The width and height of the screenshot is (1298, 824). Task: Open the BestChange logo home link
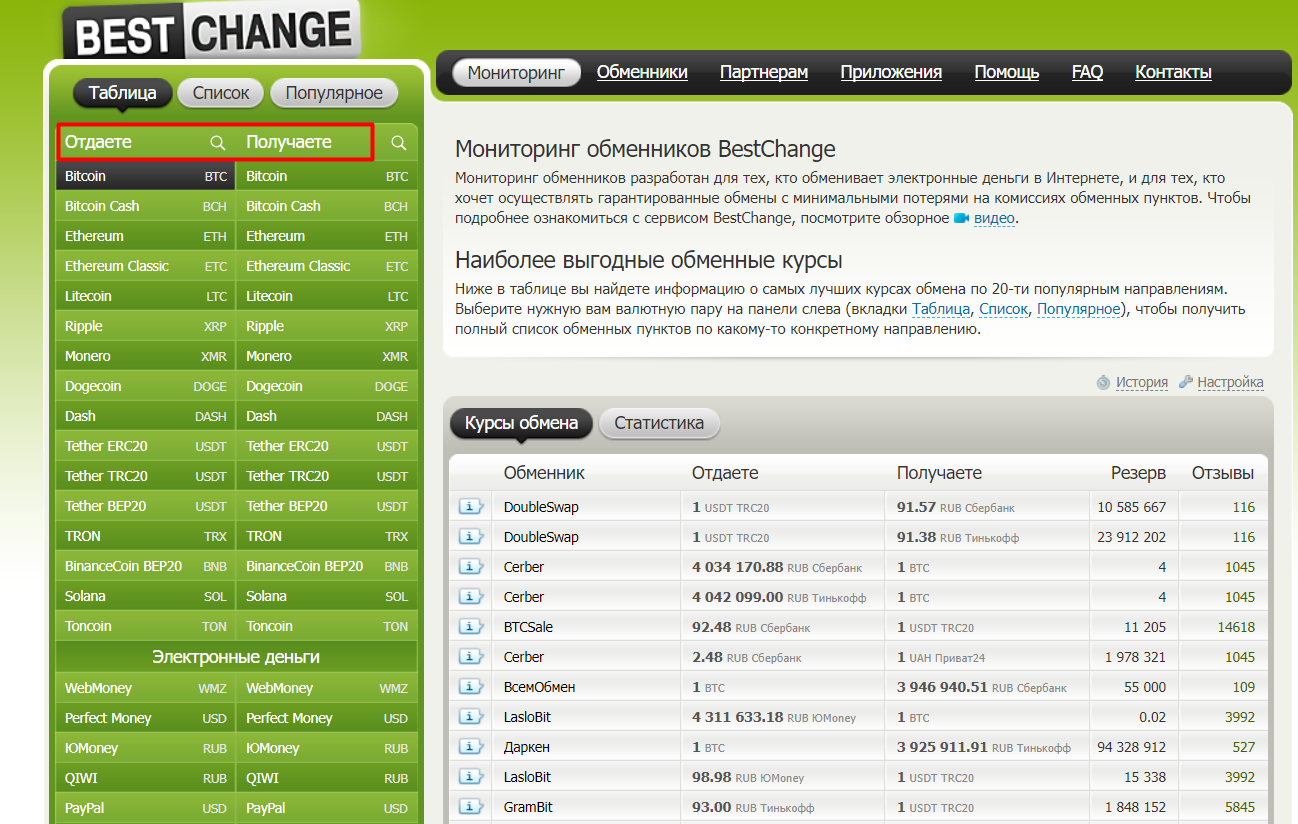[212, 31]
